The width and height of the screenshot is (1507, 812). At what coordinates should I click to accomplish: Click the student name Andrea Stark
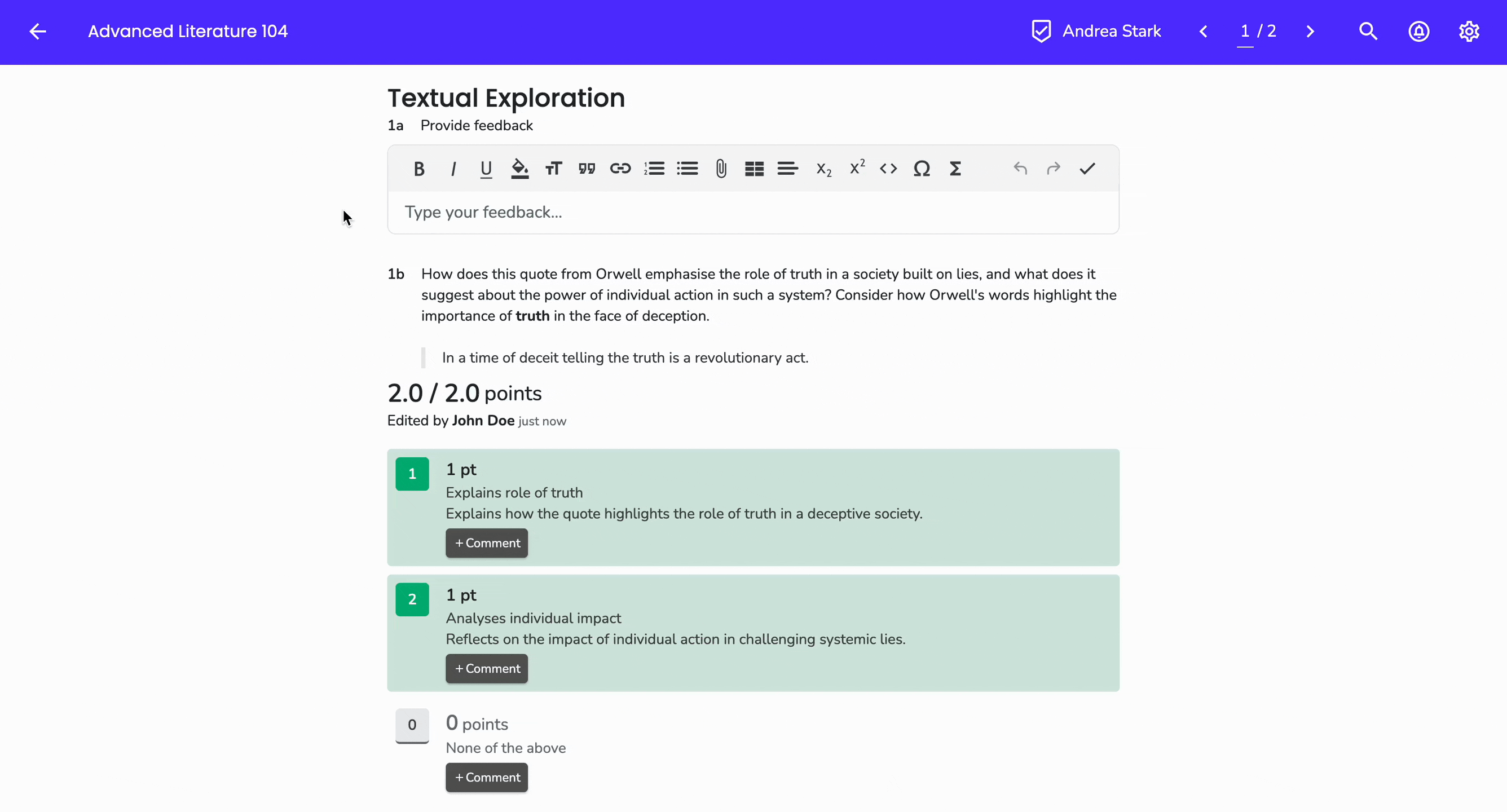(x=1112, y=32)
